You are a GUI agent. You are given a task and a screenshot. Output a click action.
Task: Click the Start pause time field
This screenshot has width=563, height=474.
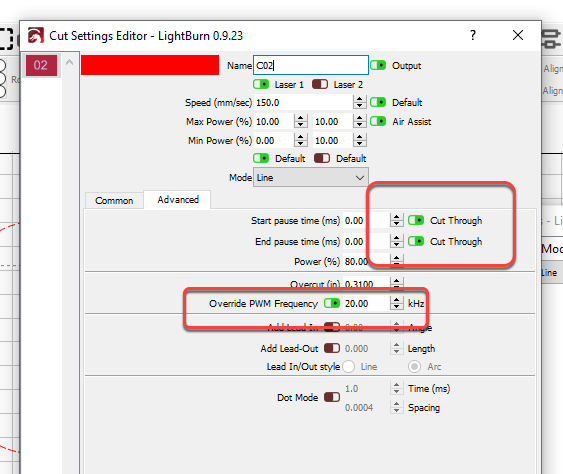click(x=366, y=220)
